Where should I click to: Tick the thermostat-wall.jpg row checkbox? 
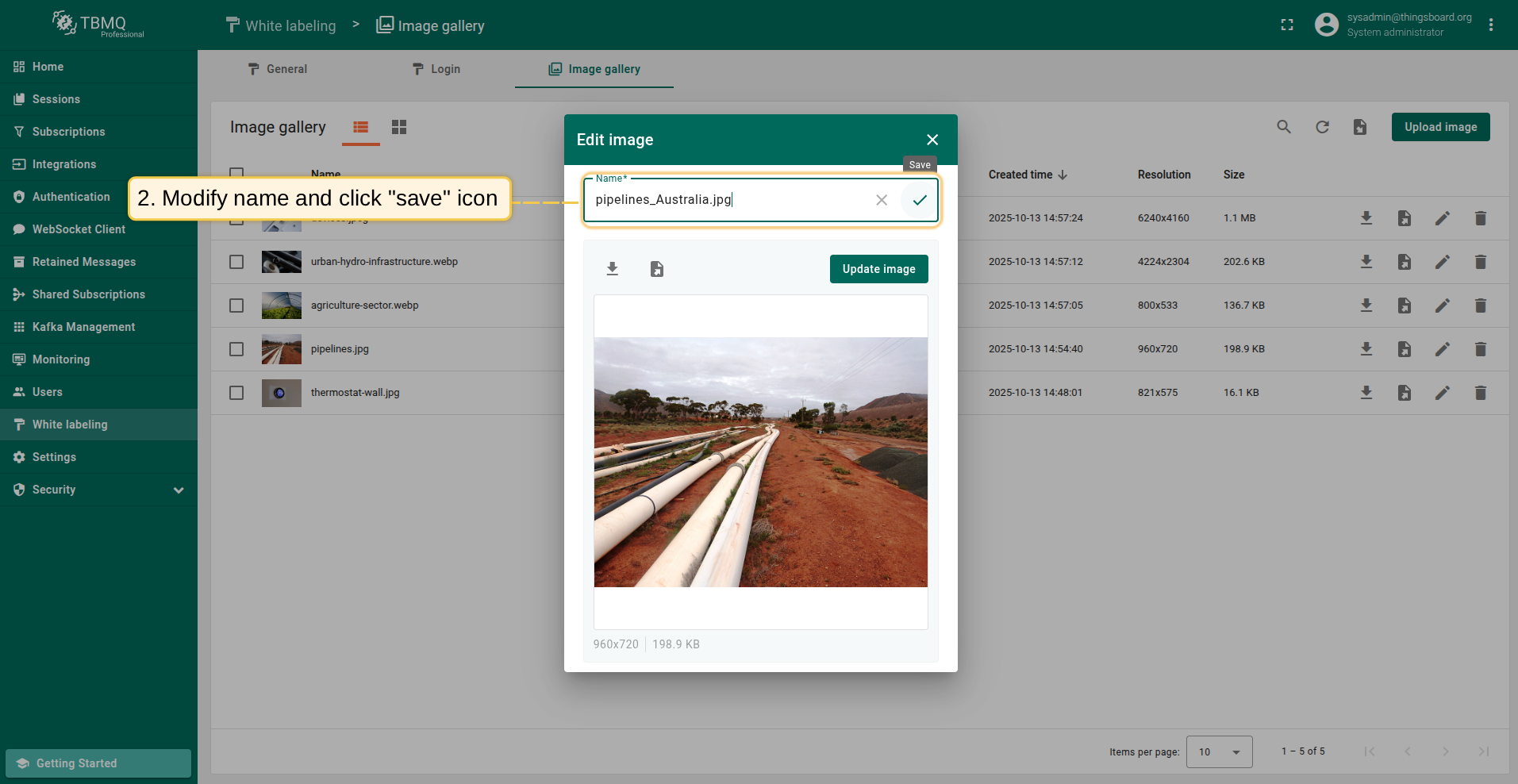[236, 393]
